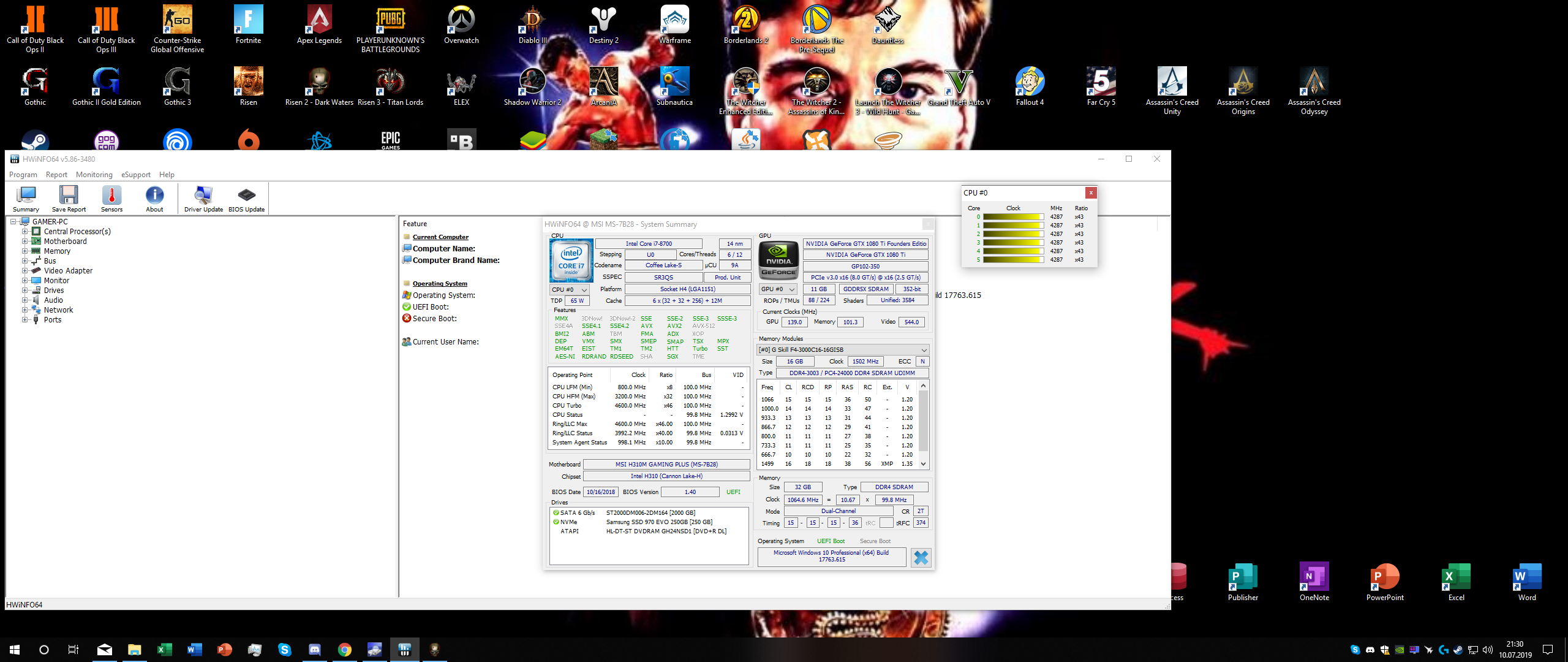Viewport: 1568px width, 662px height.
Task: Open Google Chrome from the taskbar
Action: pyautogui.click(x=344, y=650)
